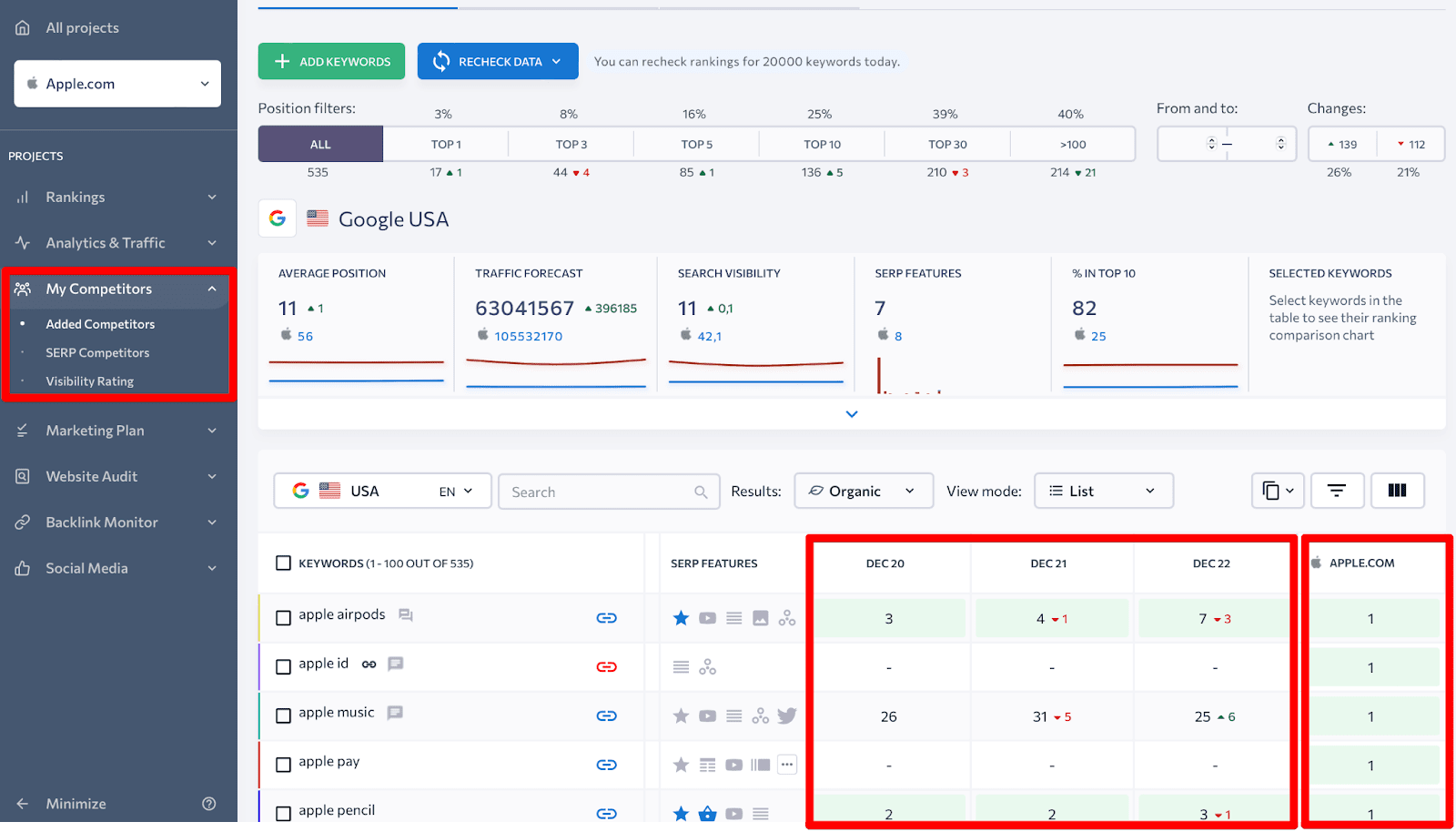Check the apple id keyword checkbox
Viewport: 1456px width, 832px height.
(283, 667)
